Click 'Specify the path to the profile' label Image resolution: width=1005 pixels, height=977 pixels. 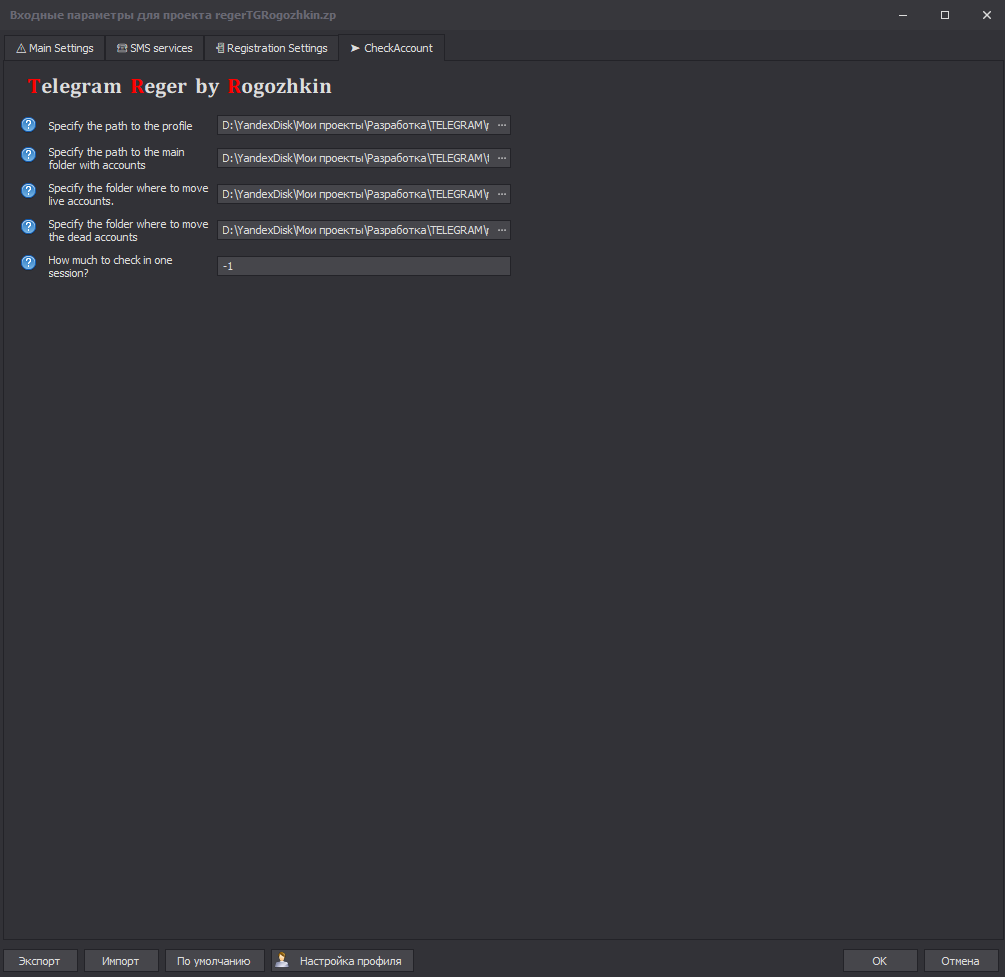pyautogui.click(x=120, y=126)
